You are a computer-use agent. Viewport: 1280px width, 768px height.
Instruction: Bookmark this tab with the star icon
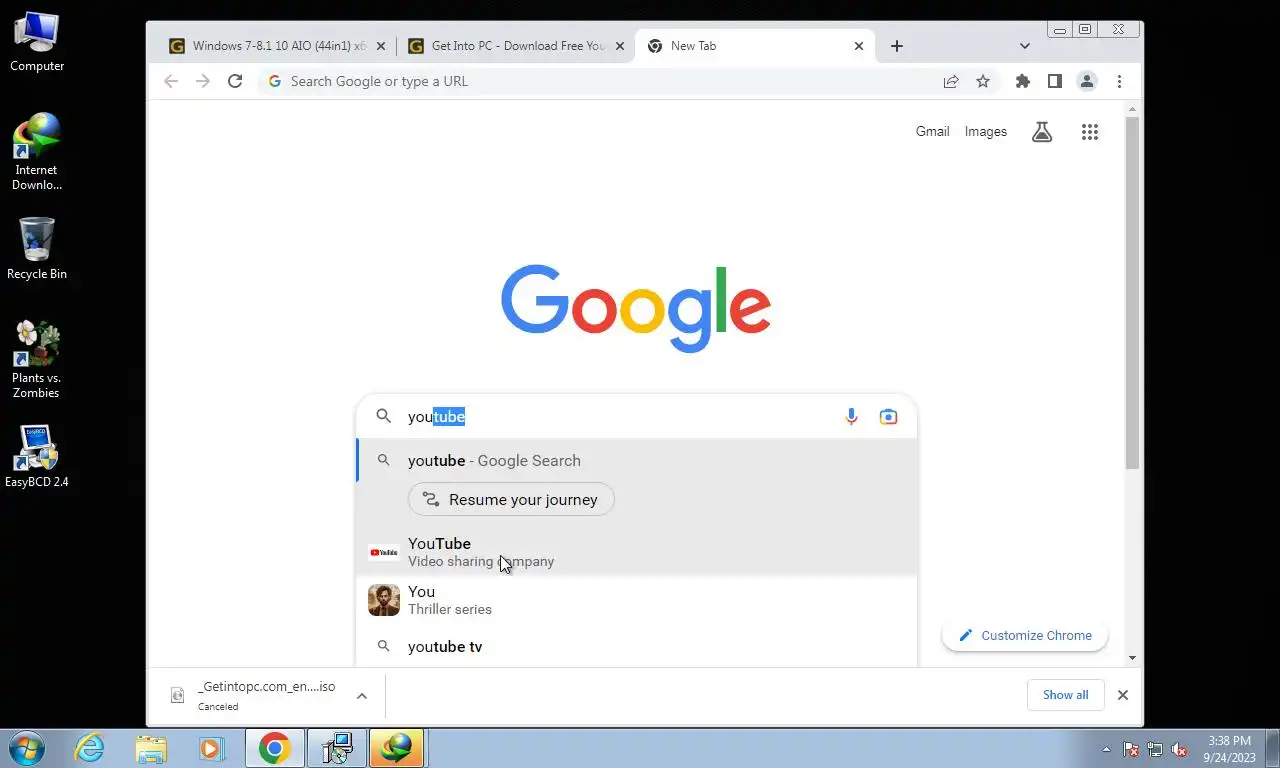[983, 81]
